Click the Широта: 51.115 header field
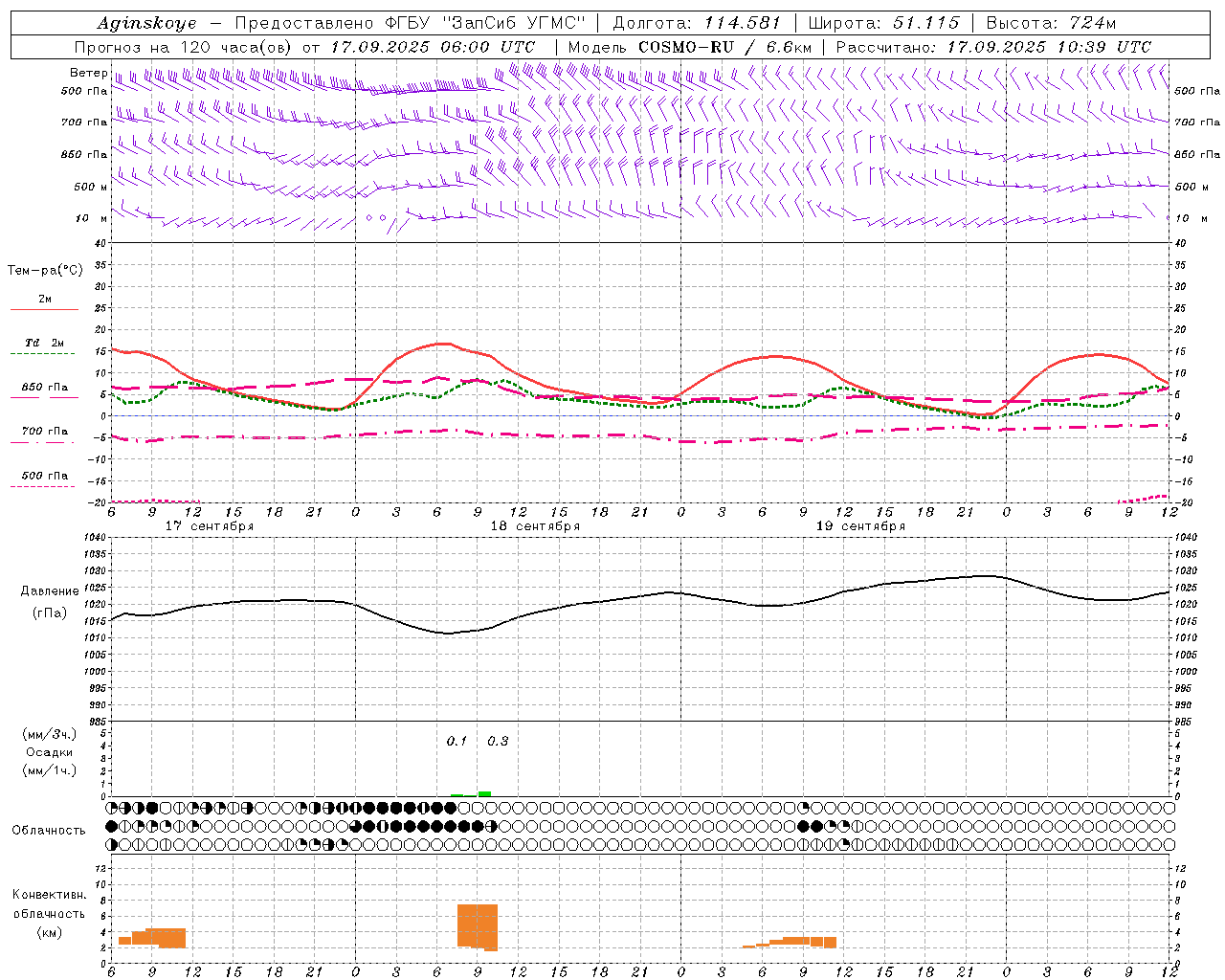 point(883,23)
